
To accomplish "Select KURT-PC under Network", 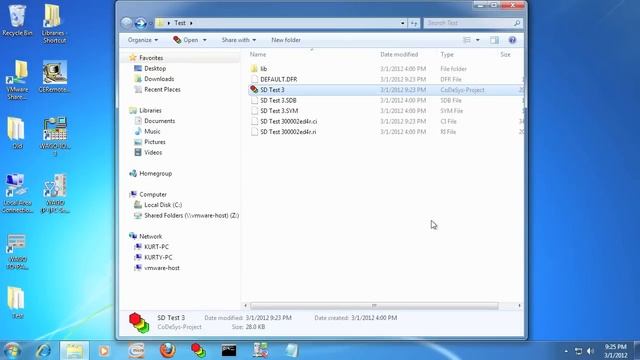I will 156,247.
